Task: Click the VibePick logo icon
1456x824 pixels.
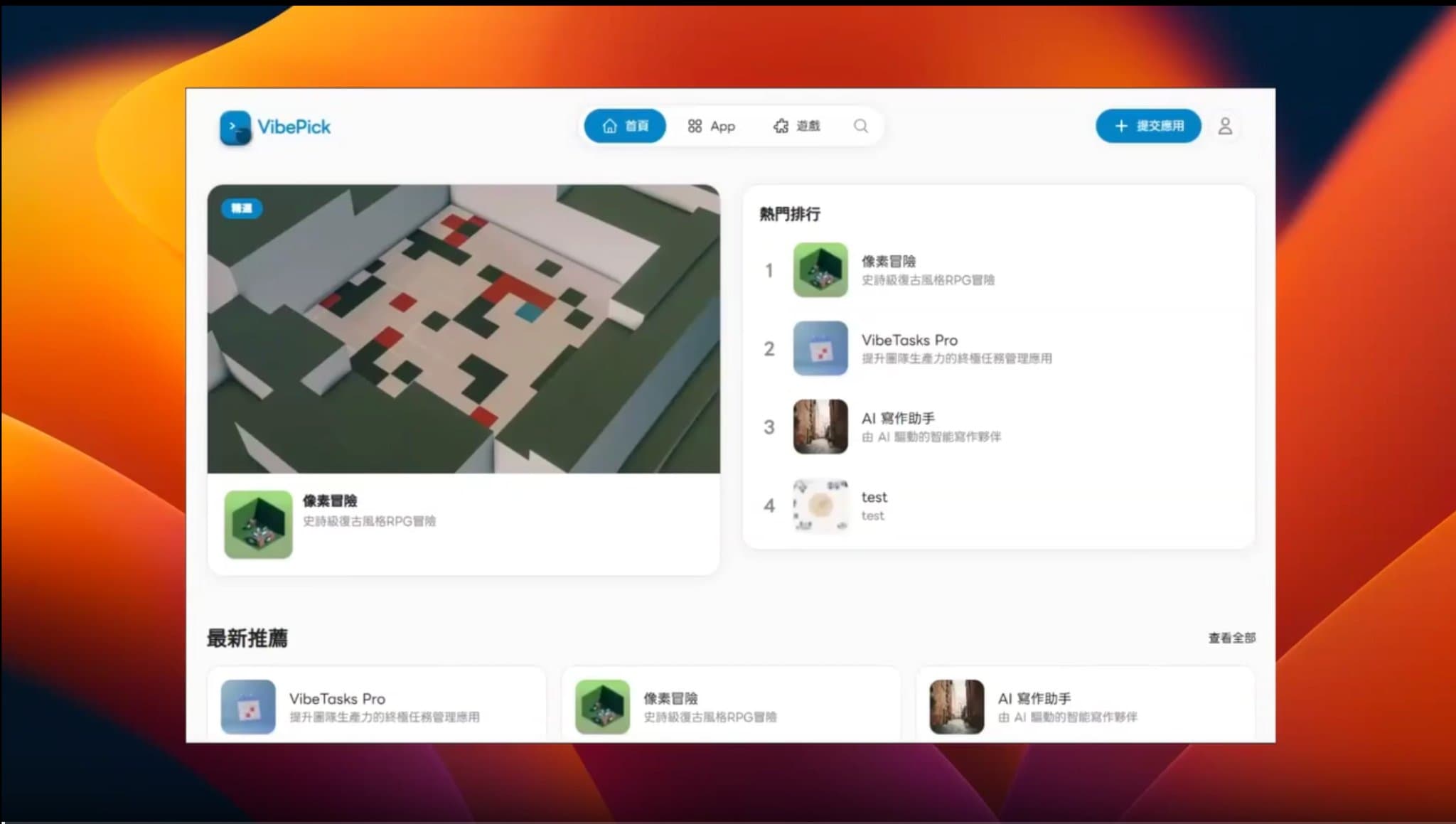Action: tap(235, 128)
